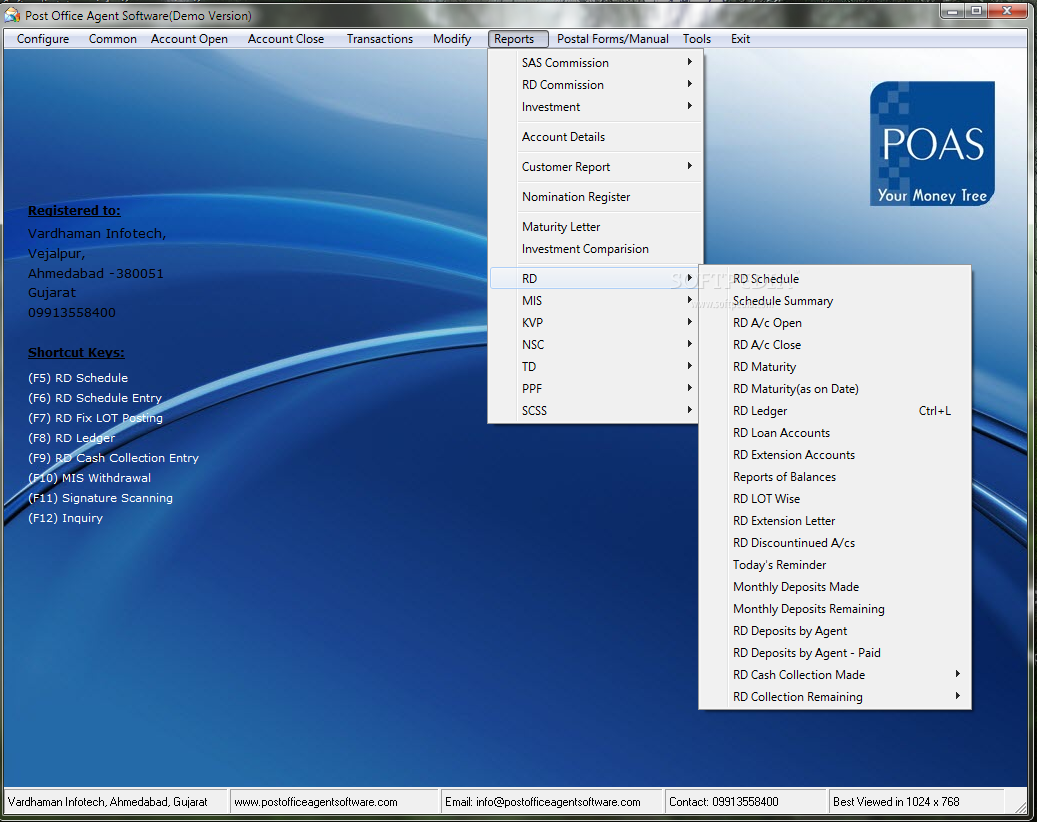The width and height of the screenshot is (1037, 822).
Task: Select RD Extension Accounts
Action: coord(835,454)
